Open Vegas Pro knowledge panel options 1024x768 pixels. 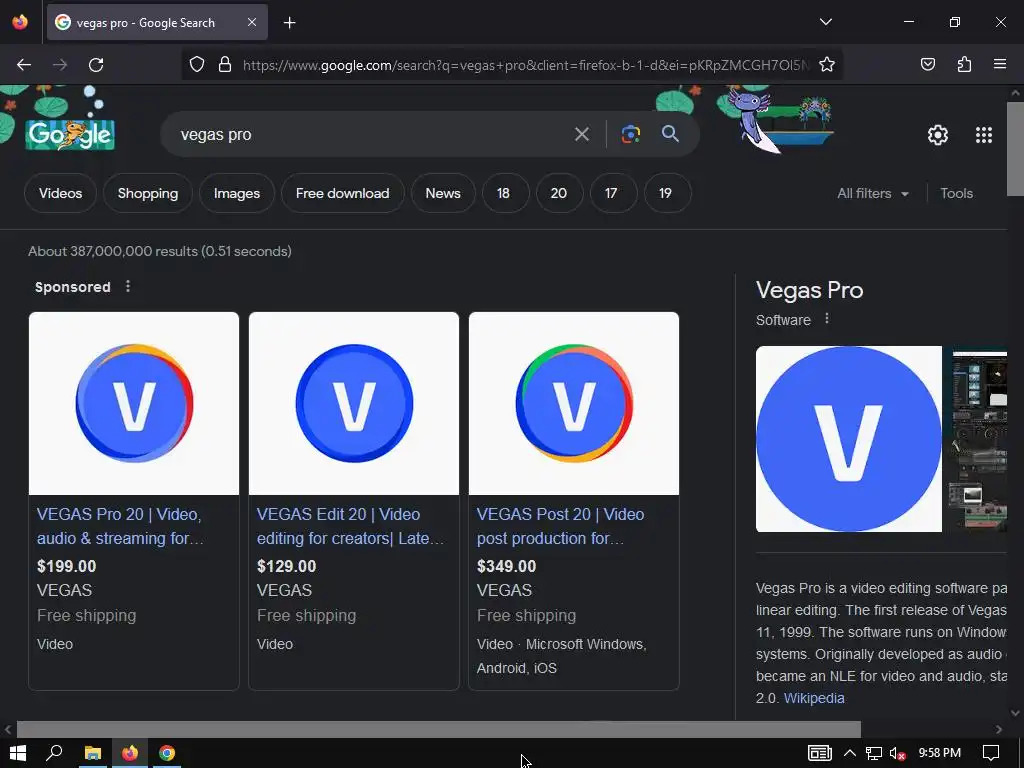tap(827, 319)
